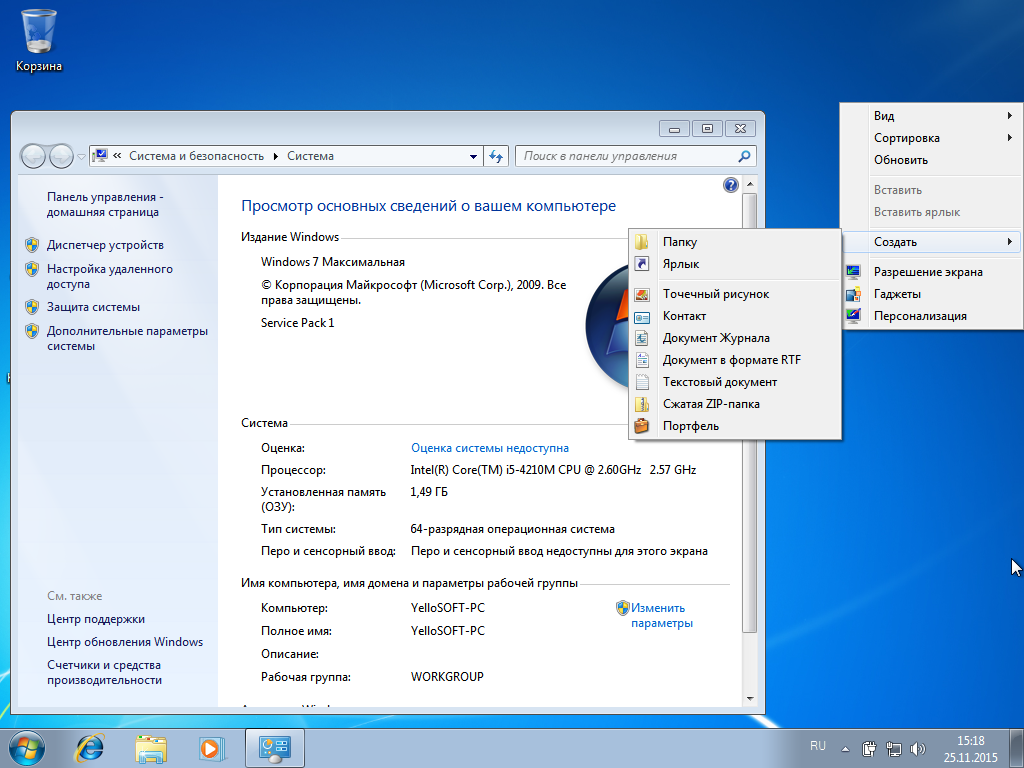1024x768 pixels.
Task: Choose Портфель in the Создать submenu
Action: coord(735,426)
